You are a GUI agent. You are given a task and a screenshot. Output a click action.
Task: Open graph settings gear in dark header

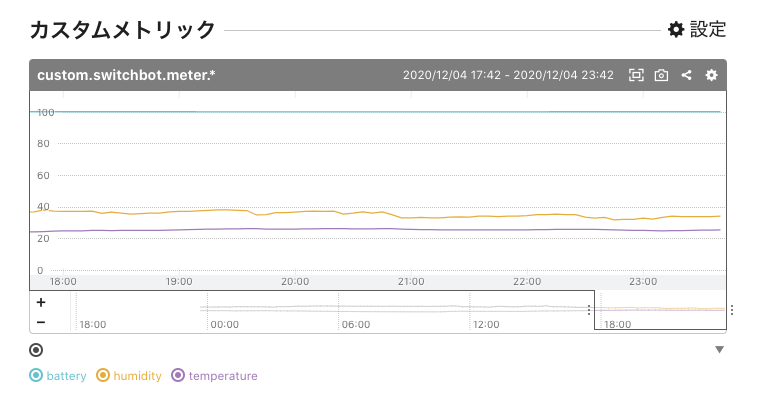point(711,75)
